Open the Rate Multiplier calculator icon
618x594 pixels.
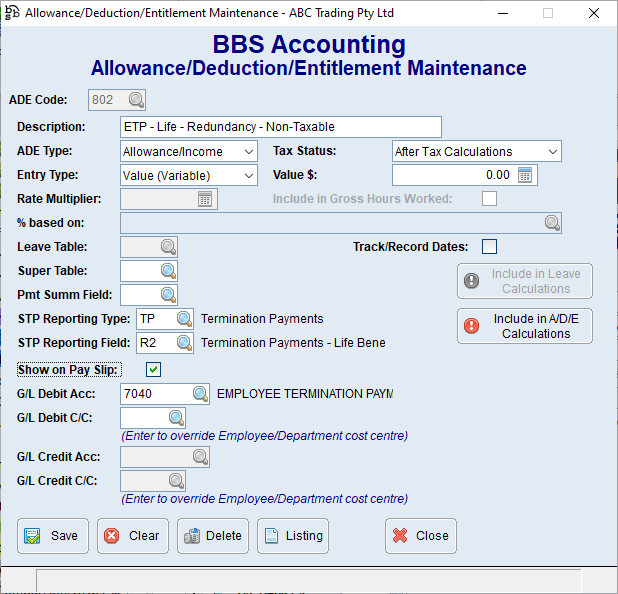(205, 199)
